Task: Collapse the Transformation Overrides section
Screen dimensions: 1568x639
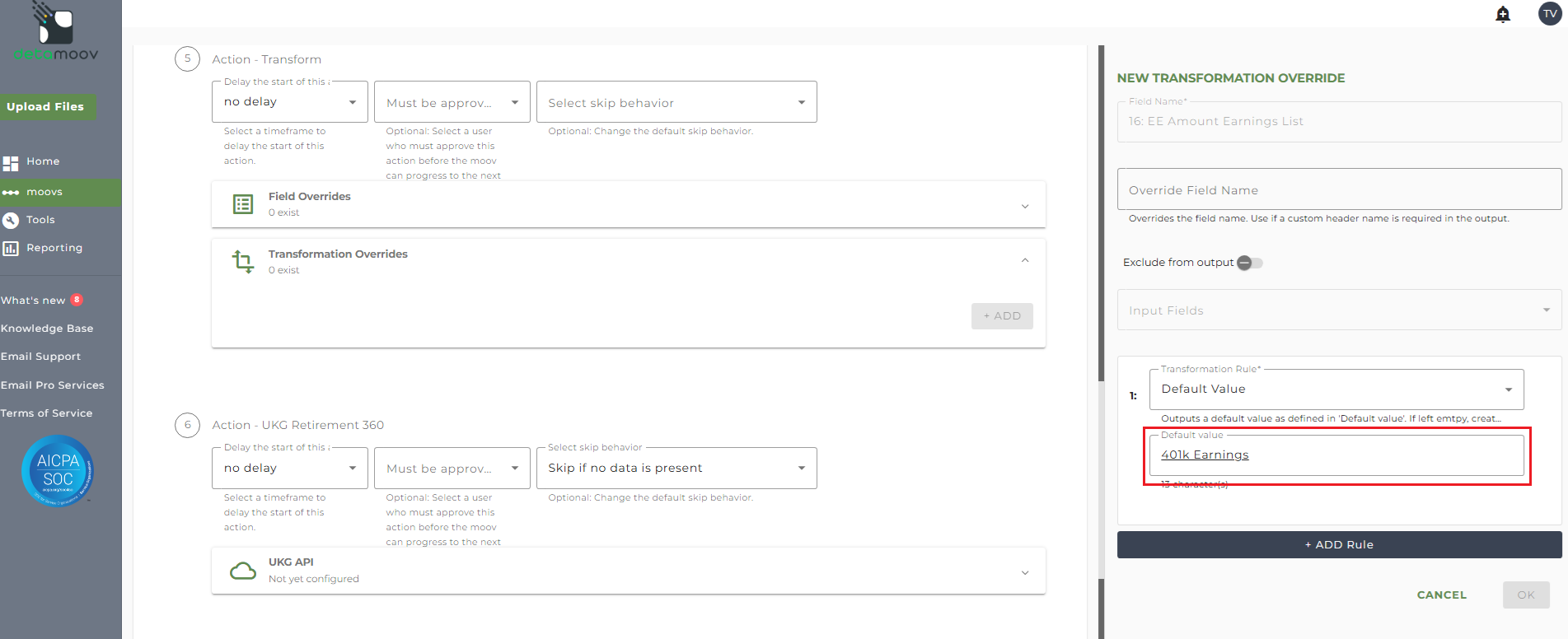Action: [x=1025, y=260]
